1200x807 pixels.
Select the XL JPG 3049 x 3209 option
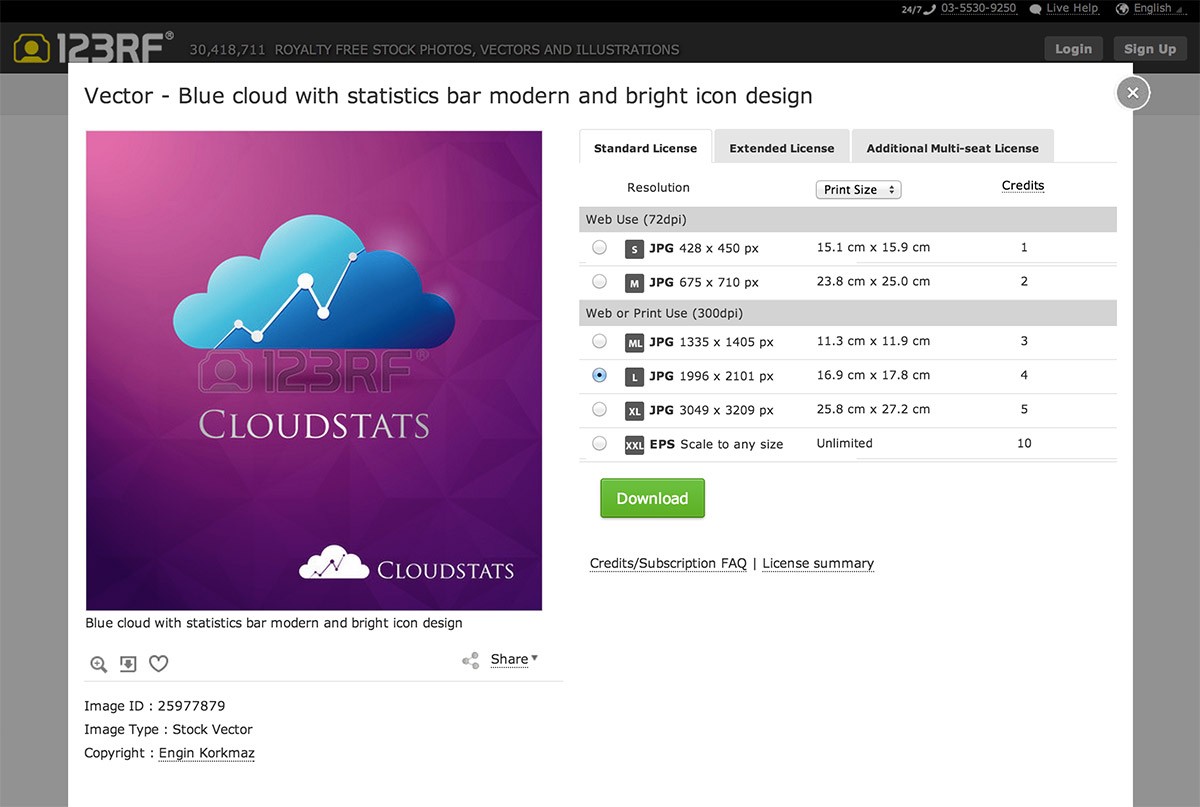(599, 409)
